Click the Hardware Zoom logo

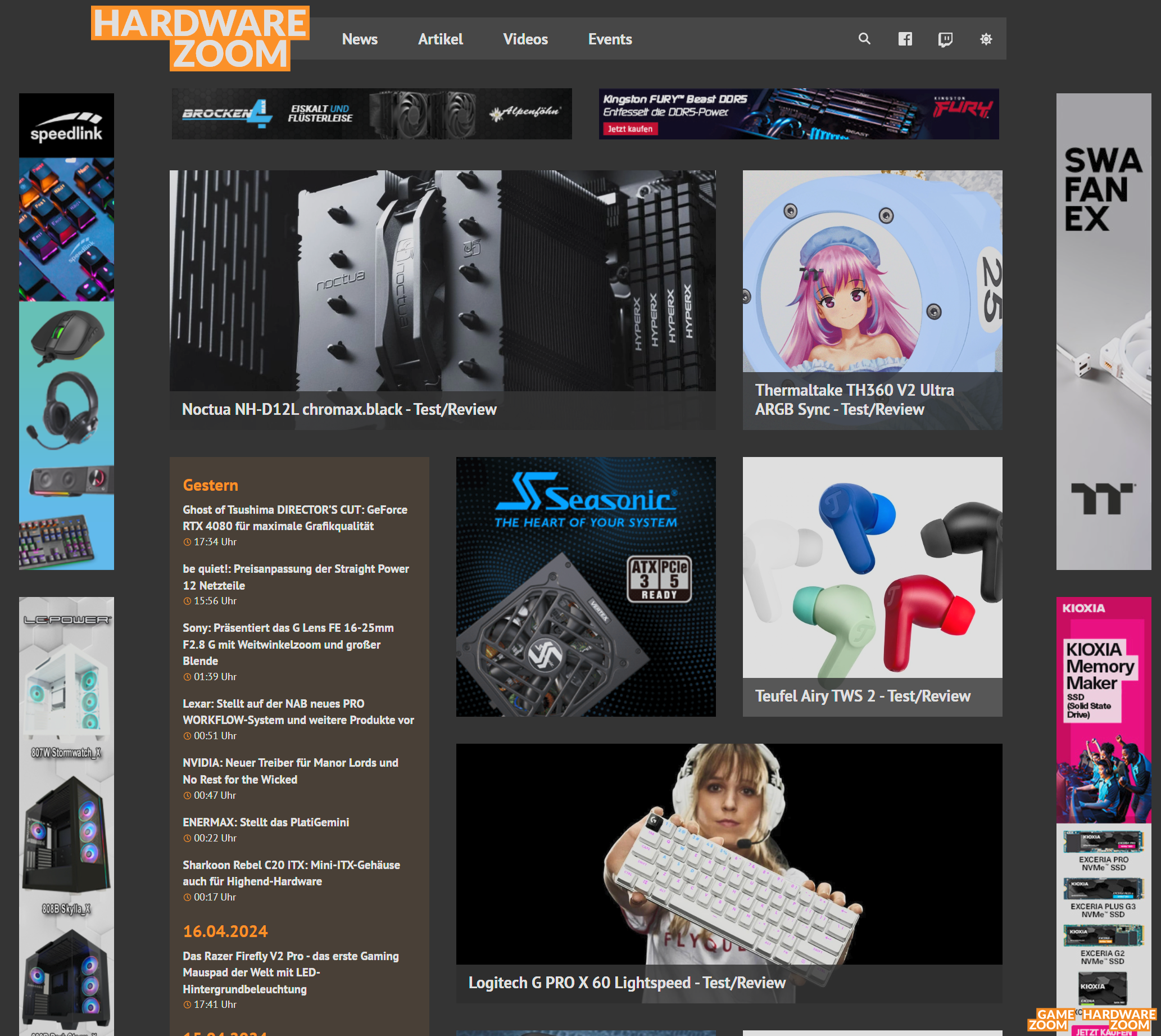point(199,38)
